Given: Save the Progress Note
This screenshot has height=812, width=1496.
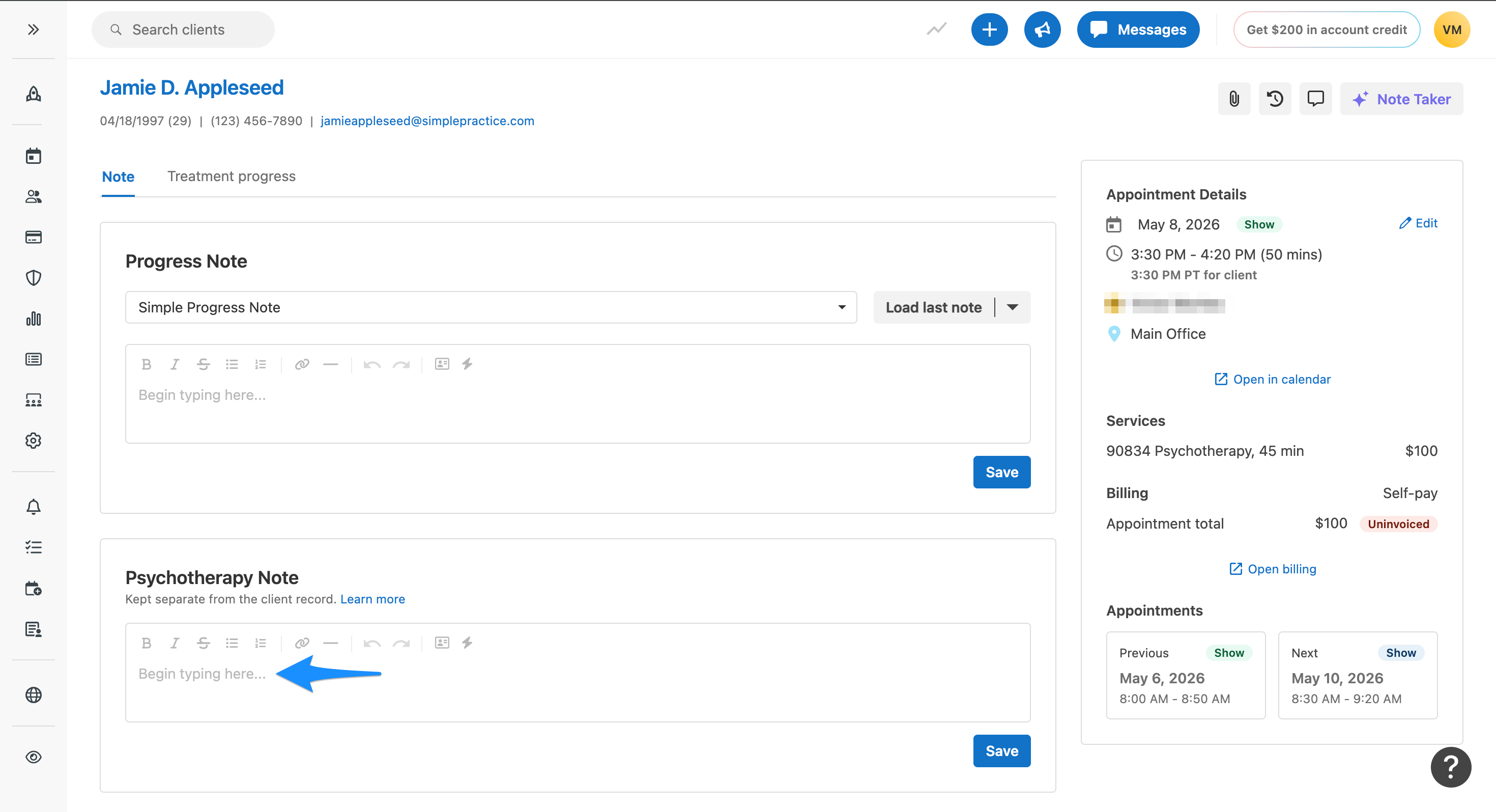Looking at the screenshot, I should click(x=1002, y=472).
